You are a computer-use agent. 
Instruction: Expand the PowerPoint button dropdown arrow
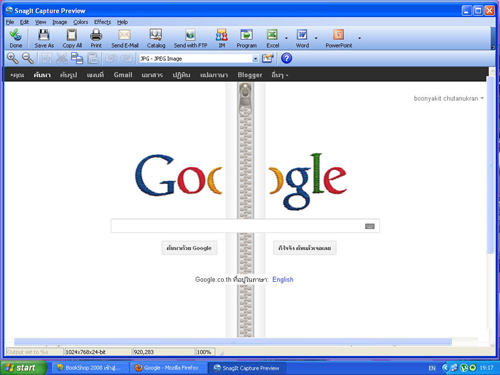tap(359, 38)
